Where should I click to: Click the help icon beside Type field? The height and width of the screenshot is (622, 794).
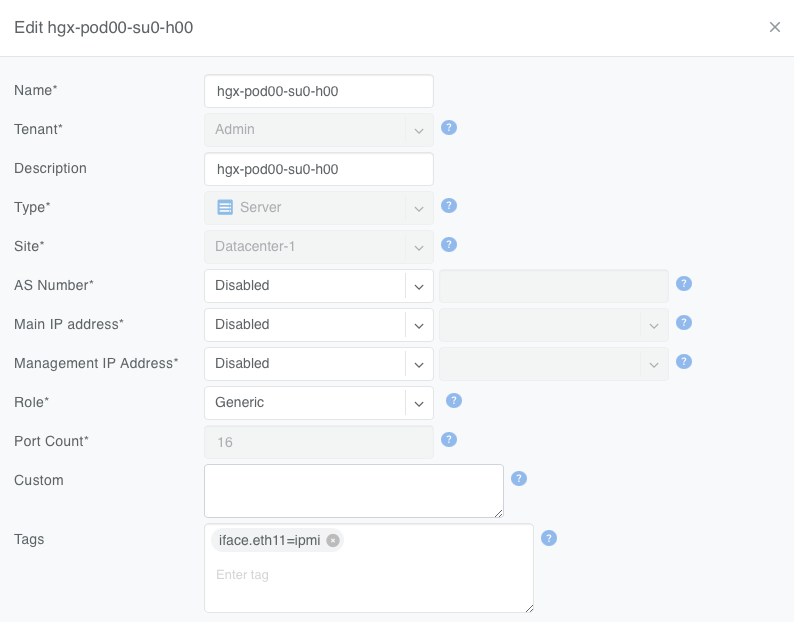tap(449, 206)
